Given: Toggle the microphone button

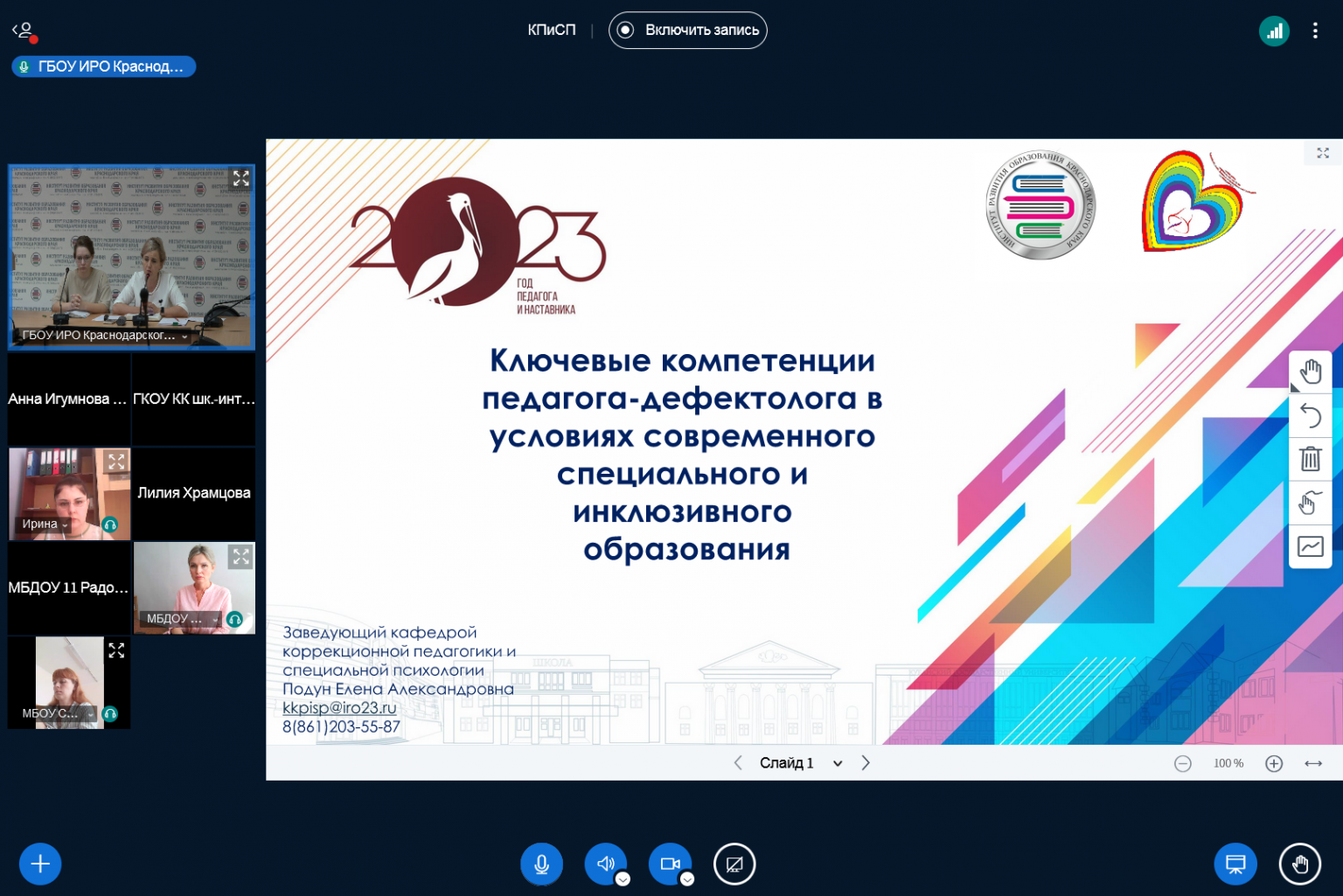Looking at the screenshot, I should [x=541, y=864].
